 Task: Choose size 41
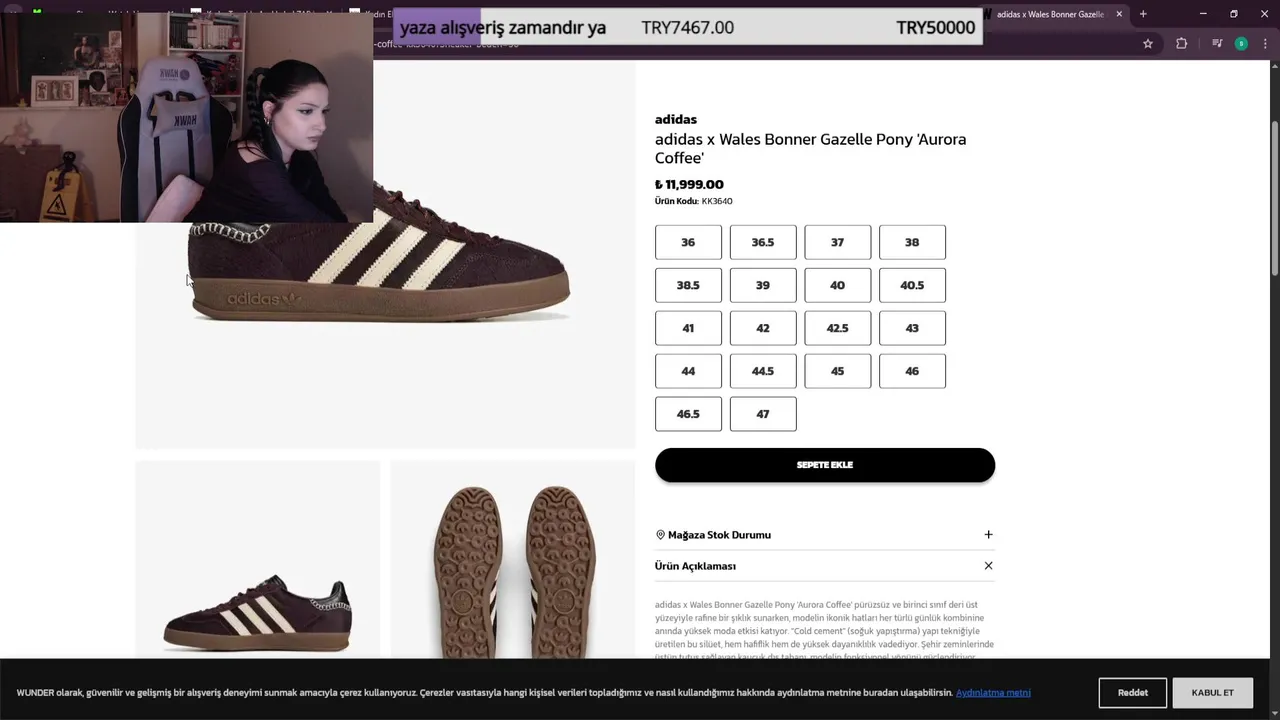pyautogui.click(x=688, y=328)
